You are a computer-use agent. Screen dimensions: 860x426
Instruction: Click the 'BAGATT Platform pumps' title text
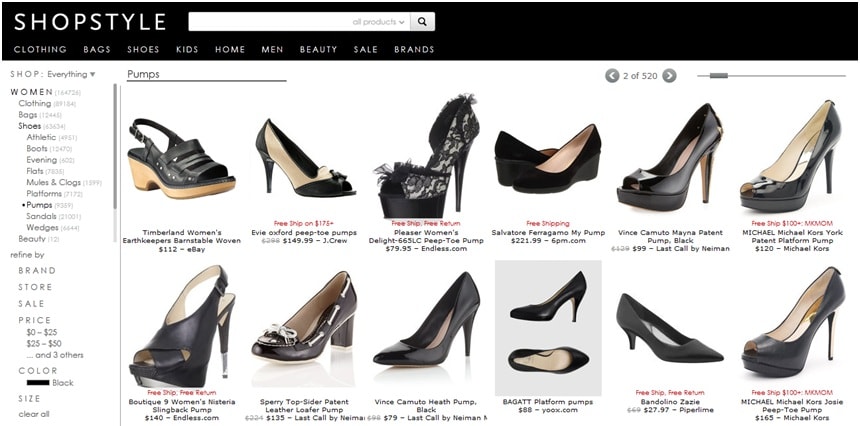[x=548, y=401]
